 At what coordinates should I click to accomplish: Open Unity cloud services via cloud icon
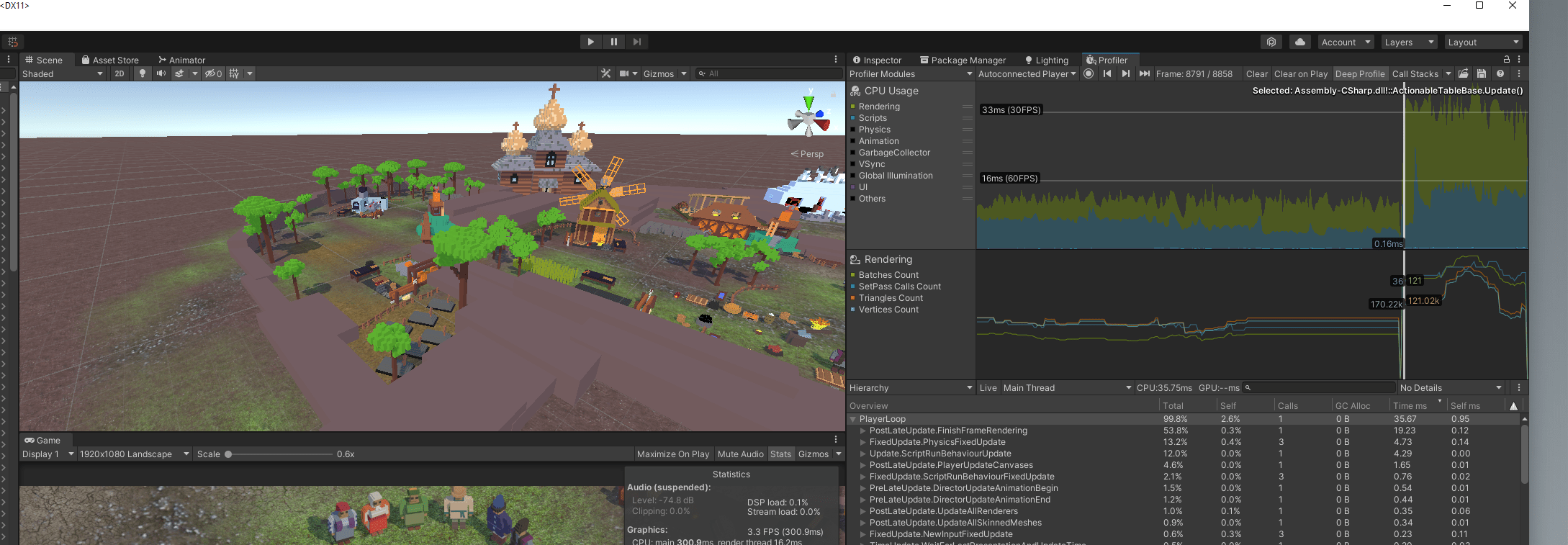click(x=1299, y=42)
